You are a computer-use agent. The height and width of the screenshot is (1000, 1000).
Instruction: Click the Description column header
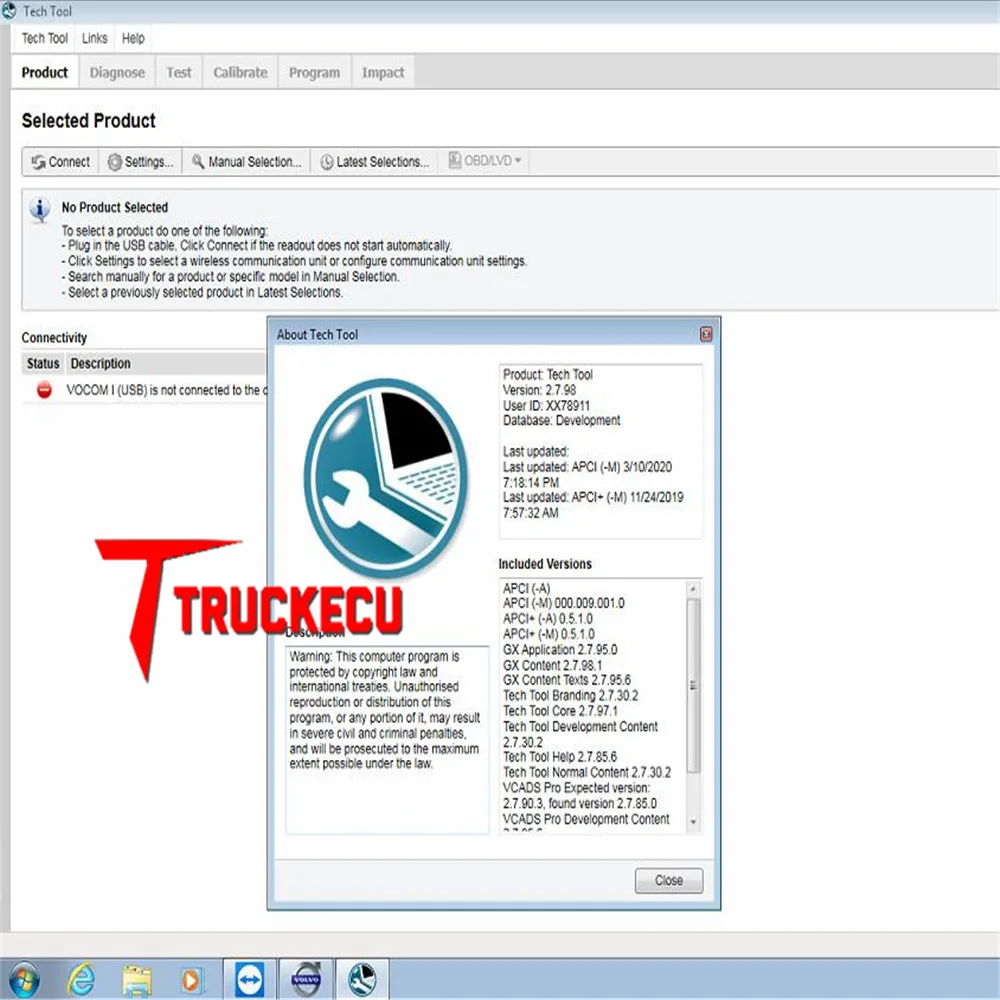click(x=165, y=364)
